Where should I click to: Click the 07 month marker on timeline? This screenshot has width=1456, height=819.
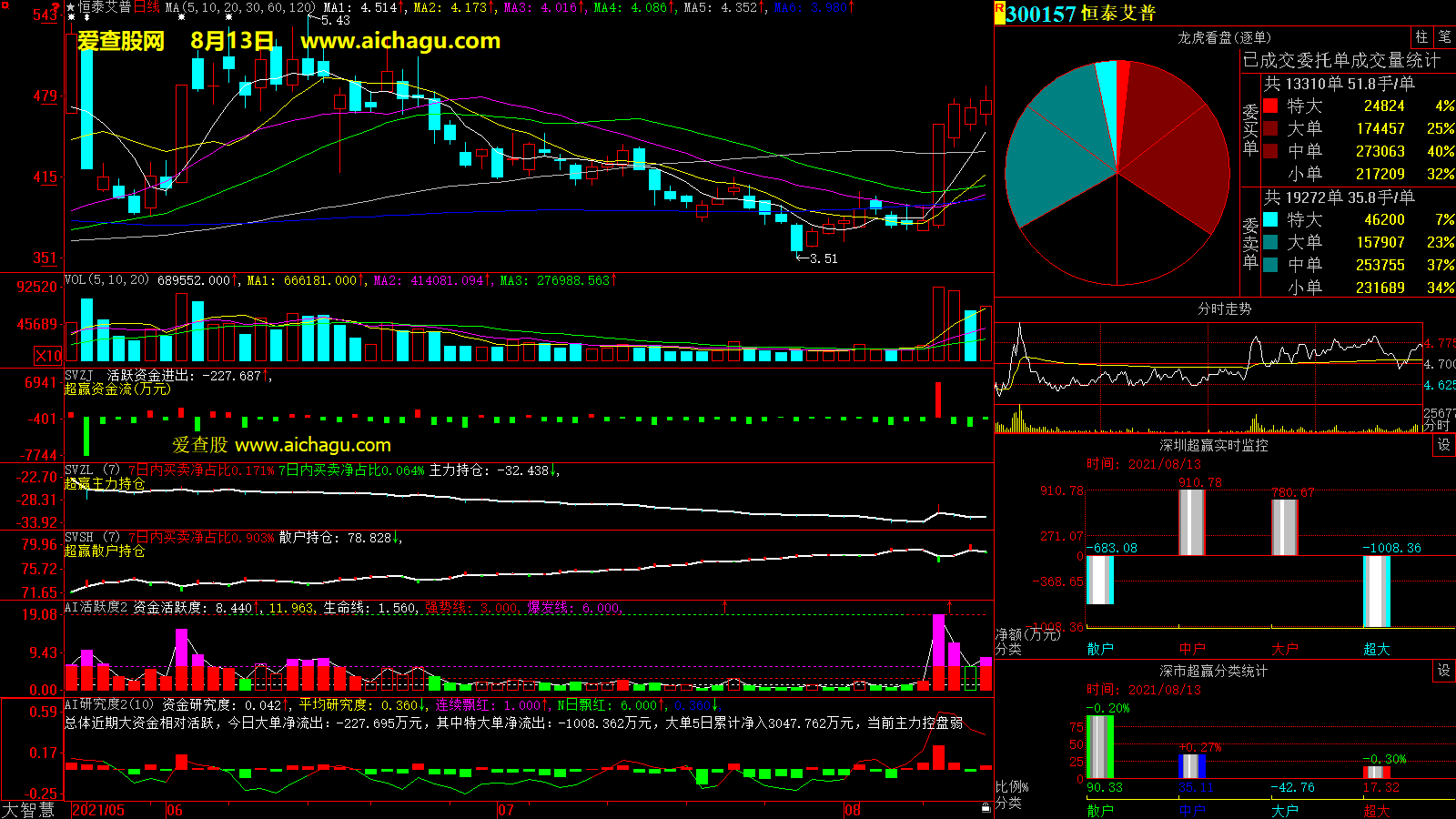[507, 810]
